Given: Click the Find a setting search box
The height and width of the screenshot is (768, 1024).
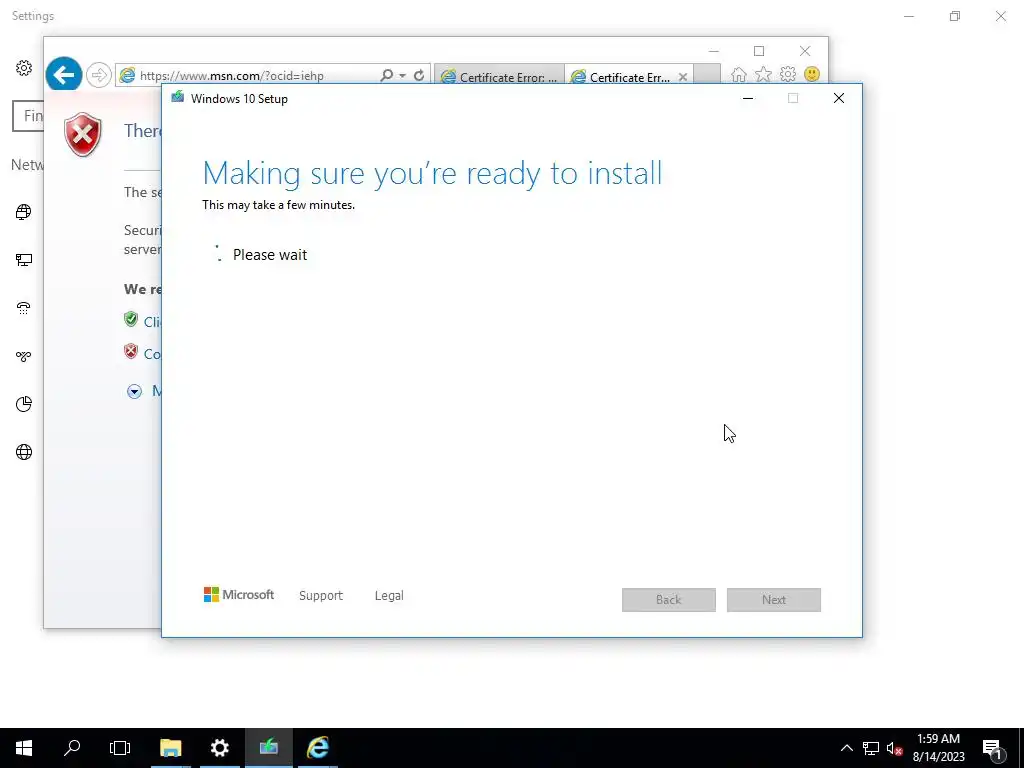Looking at the screenshot, I should point(28,116).
